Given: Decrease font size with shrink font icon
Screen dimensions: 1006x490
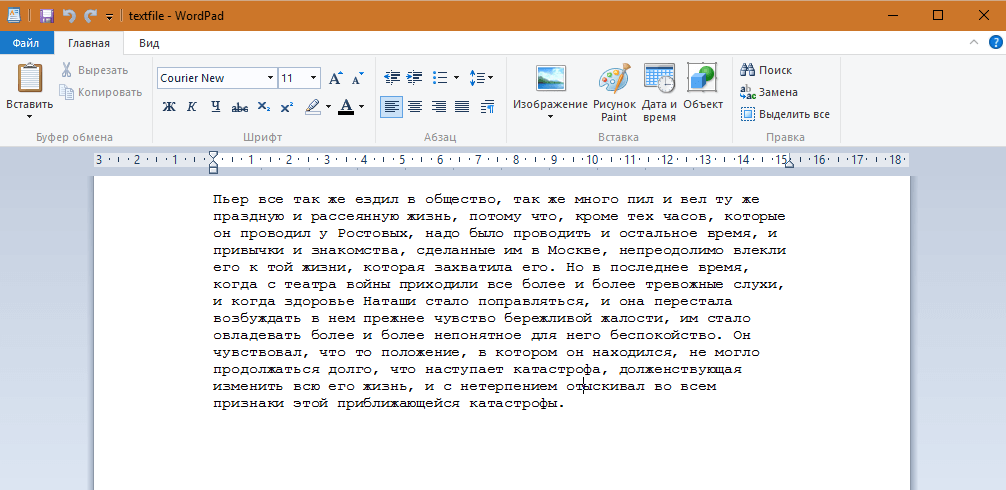Looking at the screenshot, I should point(357,78).
